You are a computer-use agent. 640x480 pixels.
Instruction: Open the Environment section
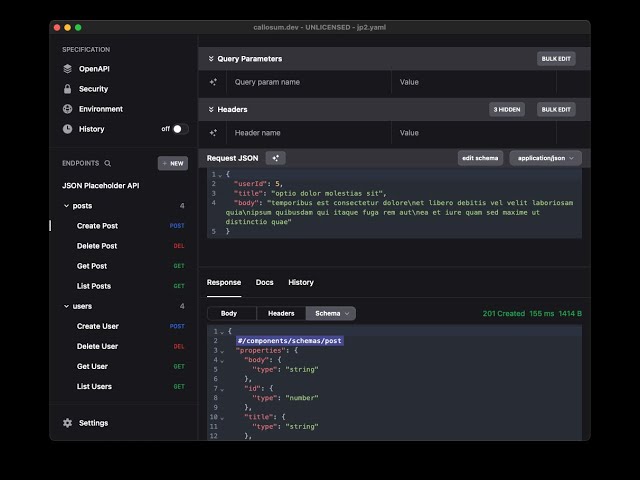click(101, 109)
